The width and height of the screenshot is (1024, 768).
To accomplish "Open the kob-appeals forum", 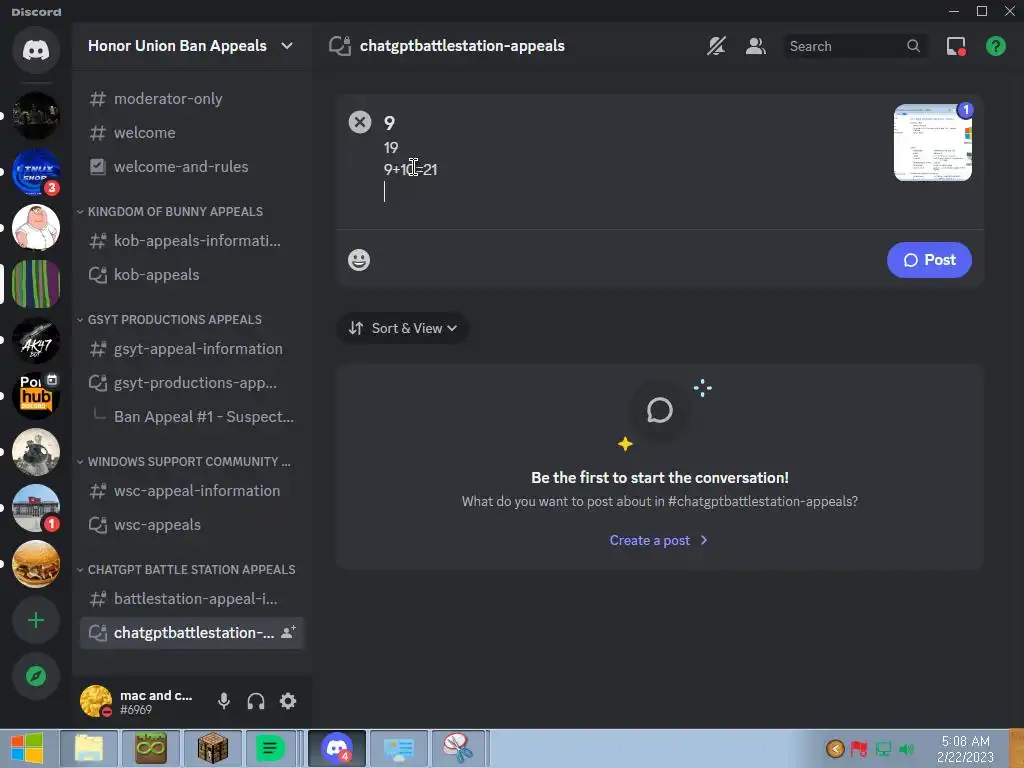I will tap(192, 274).
